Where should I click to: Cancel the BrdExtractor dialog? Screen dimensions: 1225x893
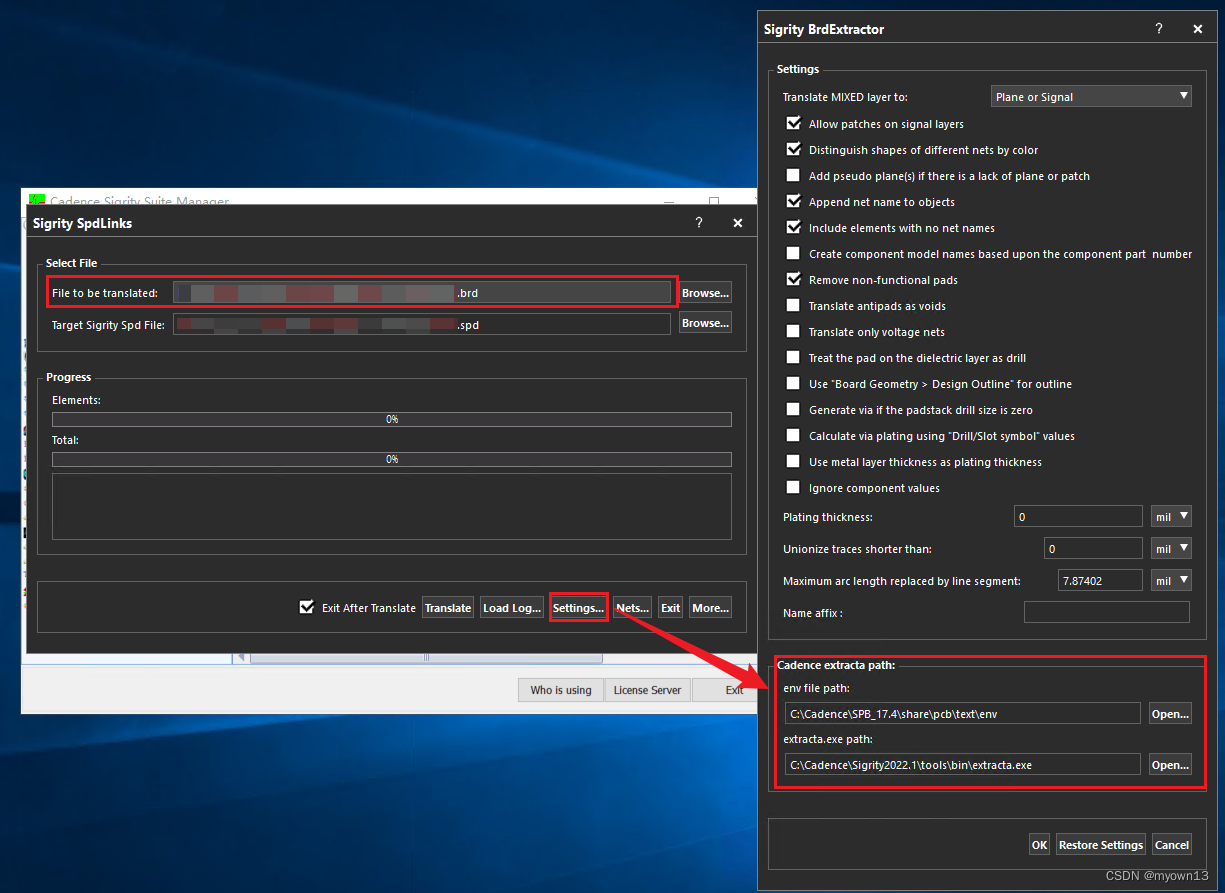1172,844
